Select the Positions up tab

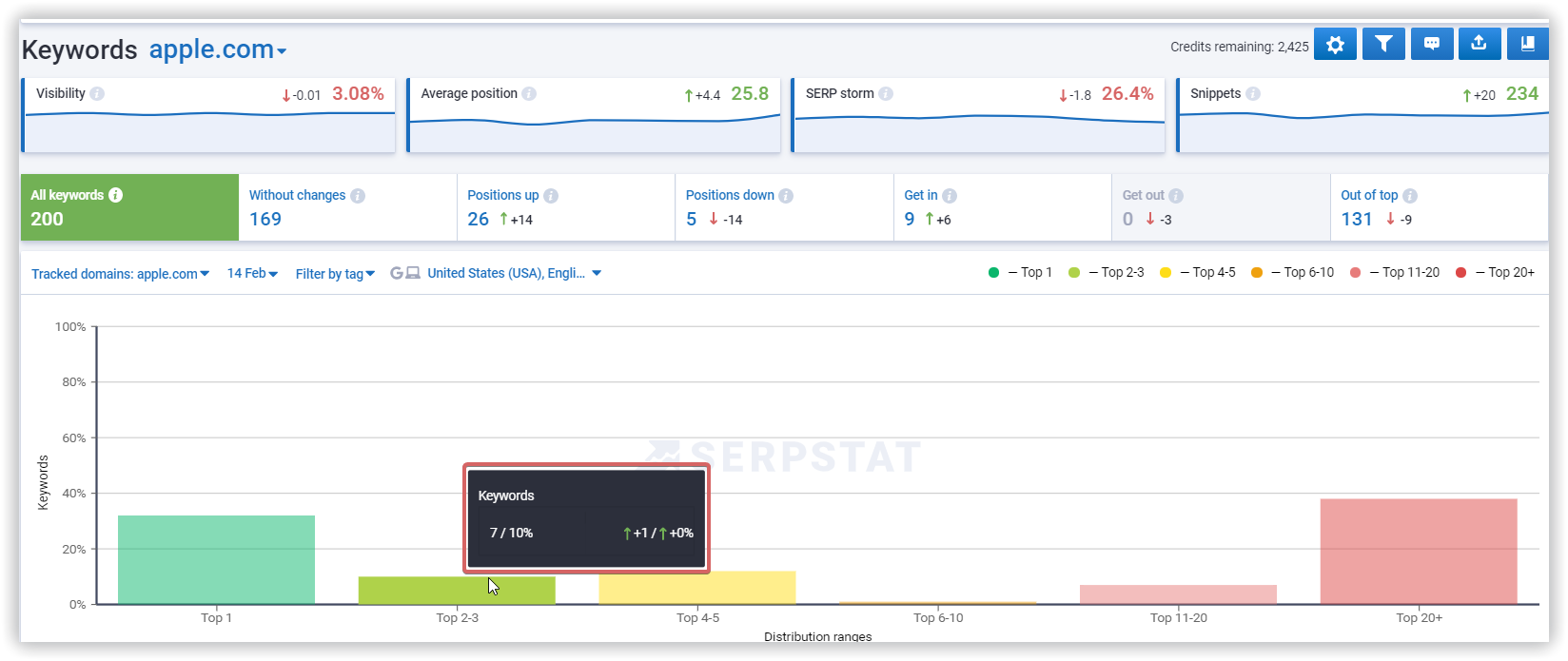566,207
